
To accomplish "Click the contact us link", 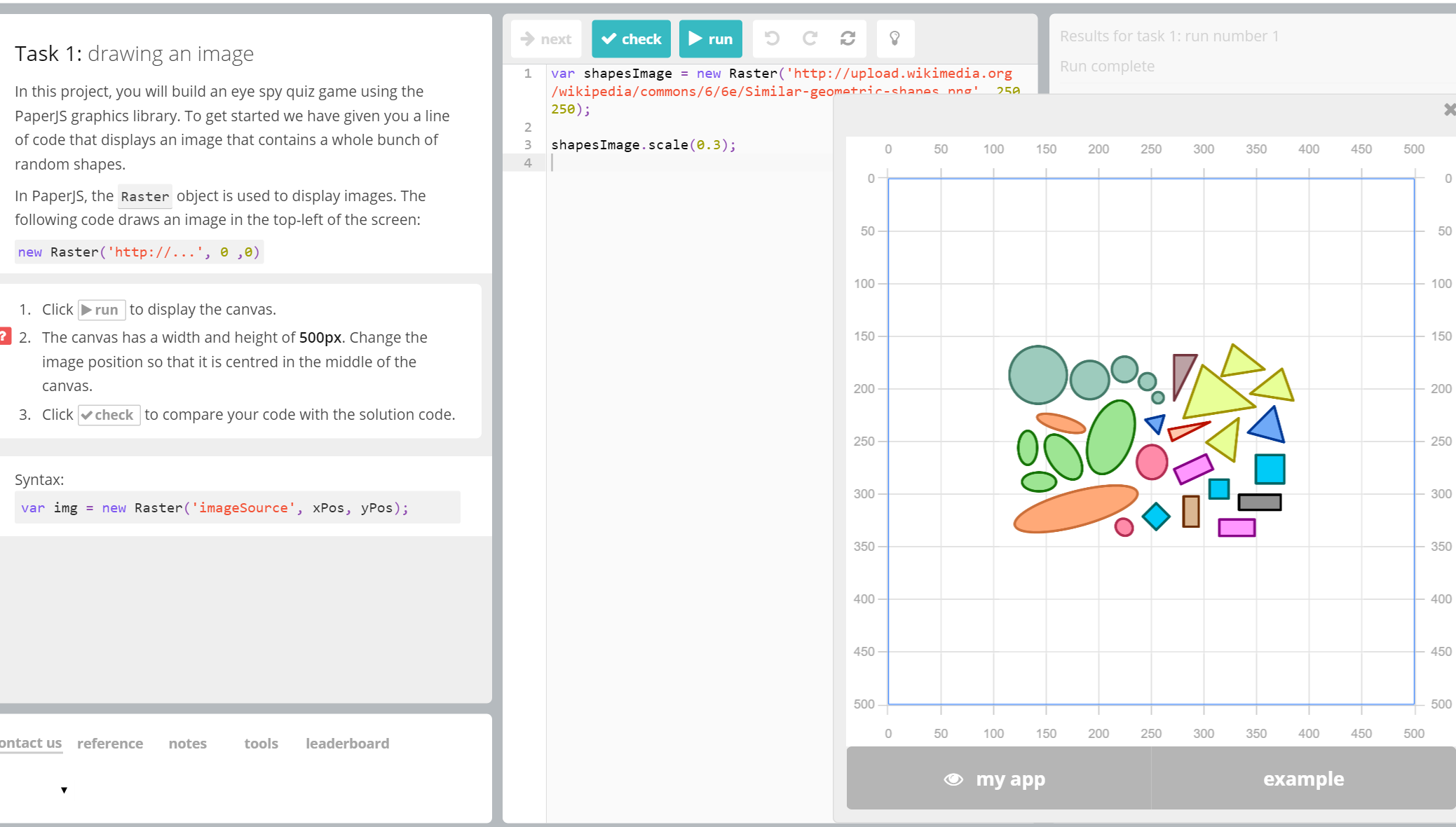I will coord(31,743).
